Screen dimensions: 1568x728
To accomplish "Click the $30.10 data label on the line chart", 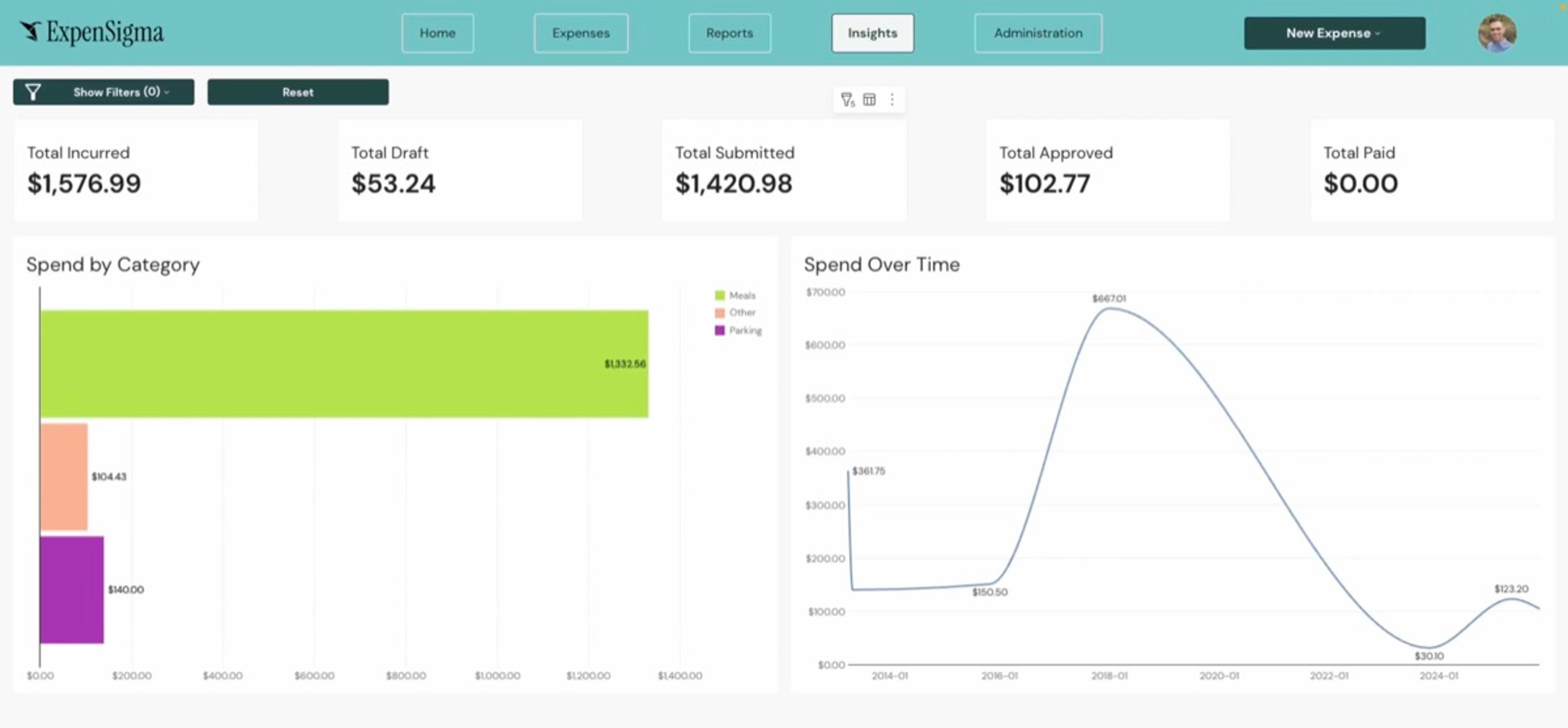I will (1429, 656).
